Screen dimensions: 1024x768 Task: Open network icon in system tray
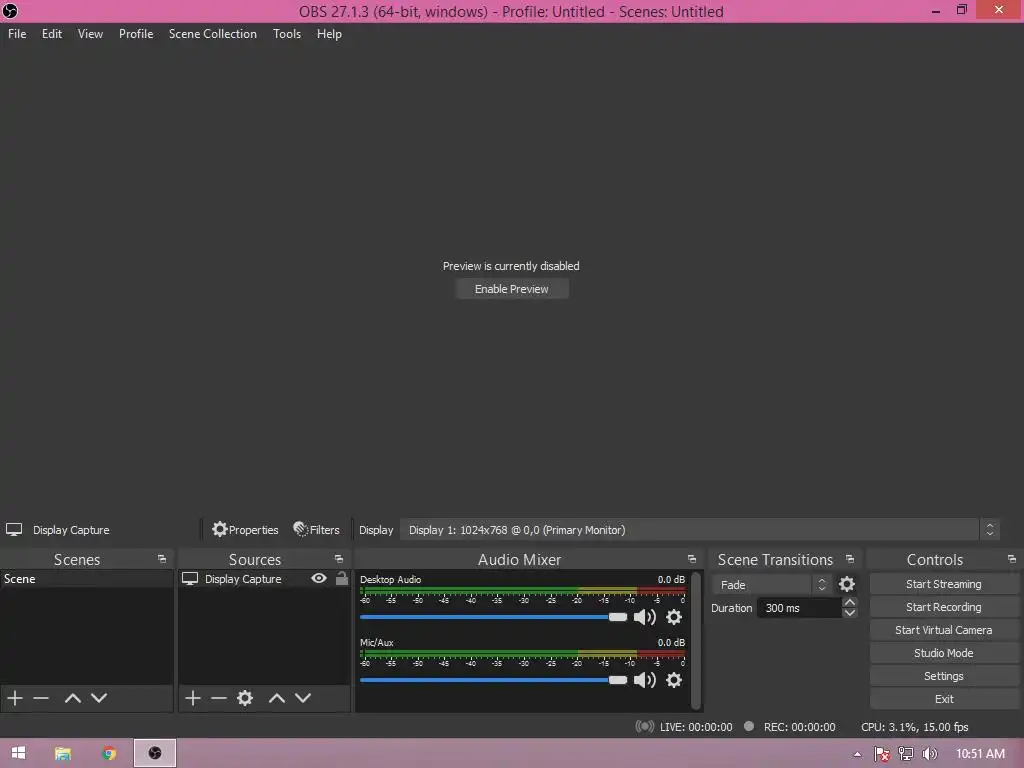coord(906,754)
